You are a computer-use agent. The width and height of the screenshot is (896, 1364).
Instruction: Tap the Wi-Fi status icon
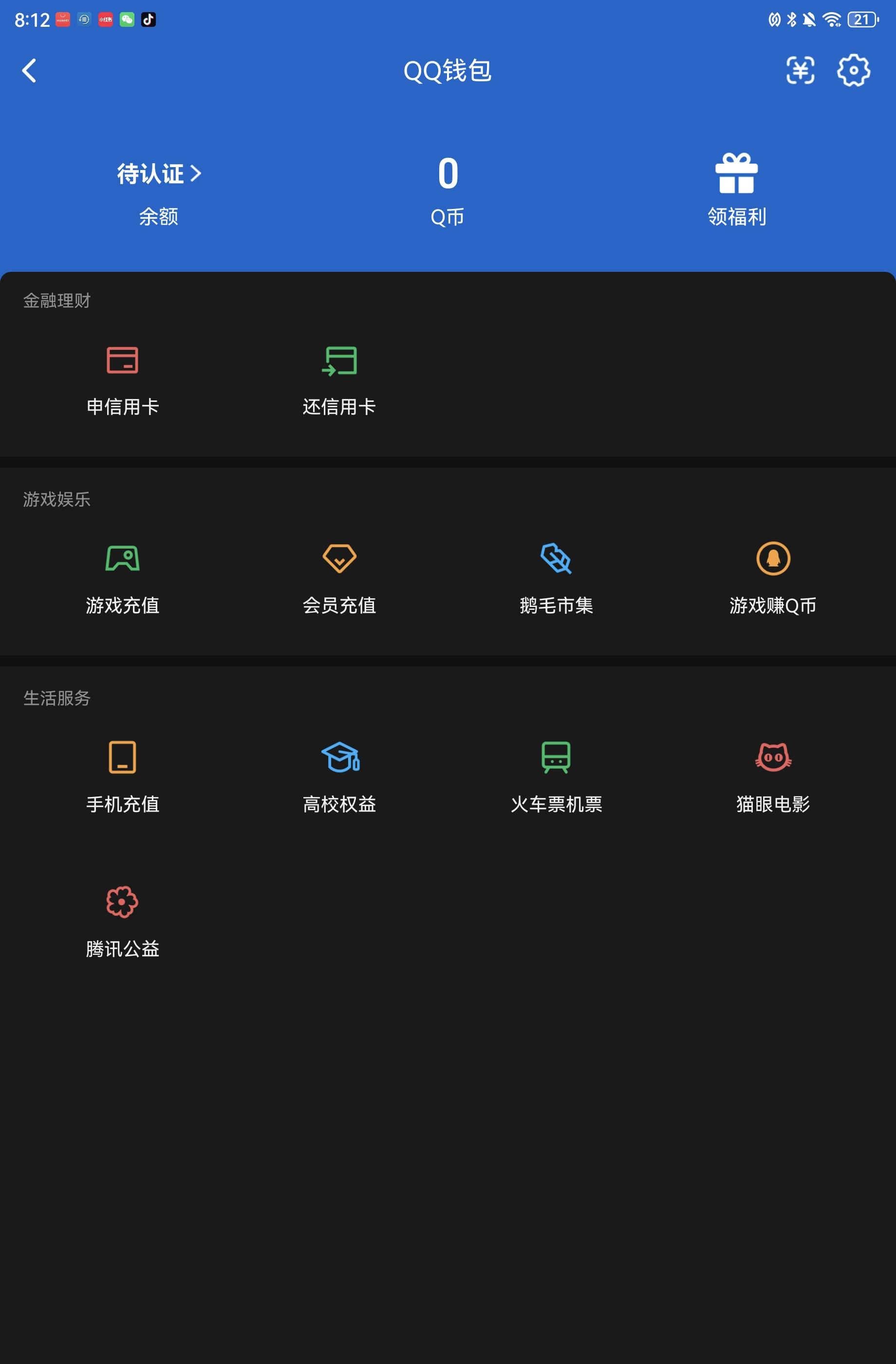click(x=831, y=19)
